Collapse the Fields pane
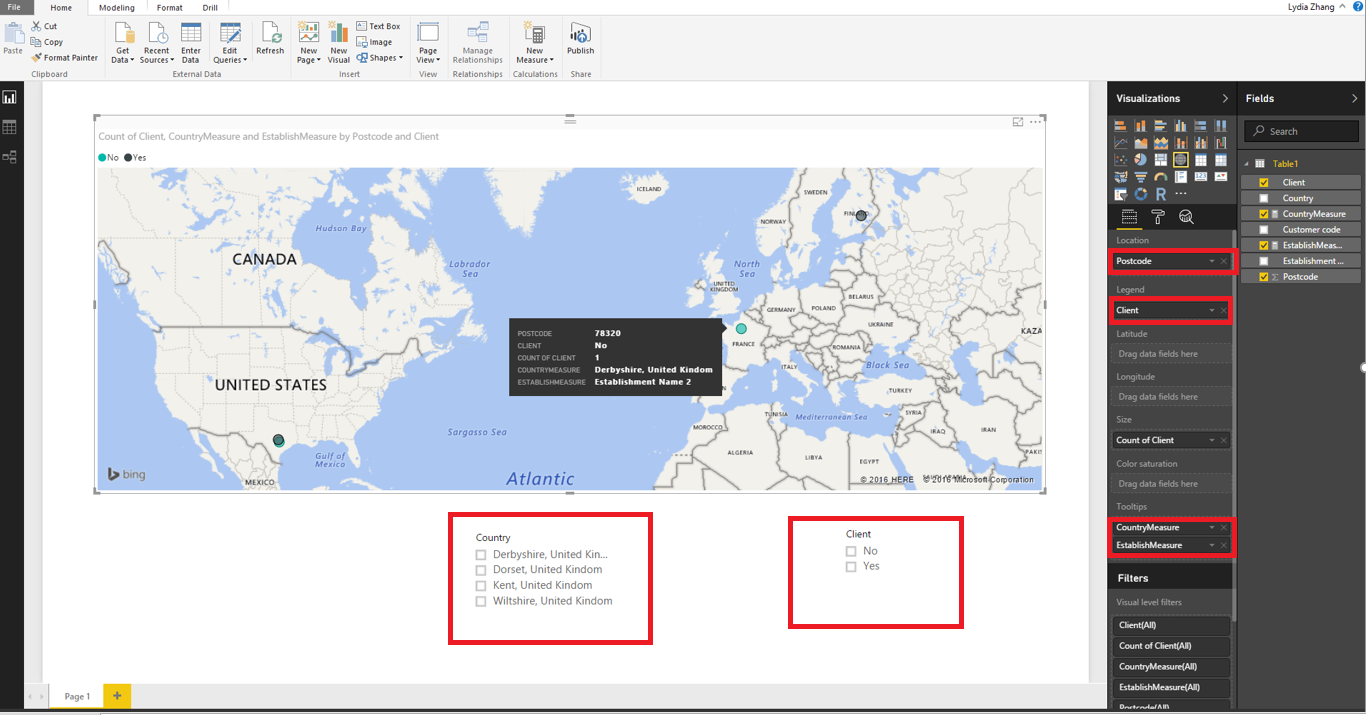1366x715 pixels. (x=1355, y=98)
